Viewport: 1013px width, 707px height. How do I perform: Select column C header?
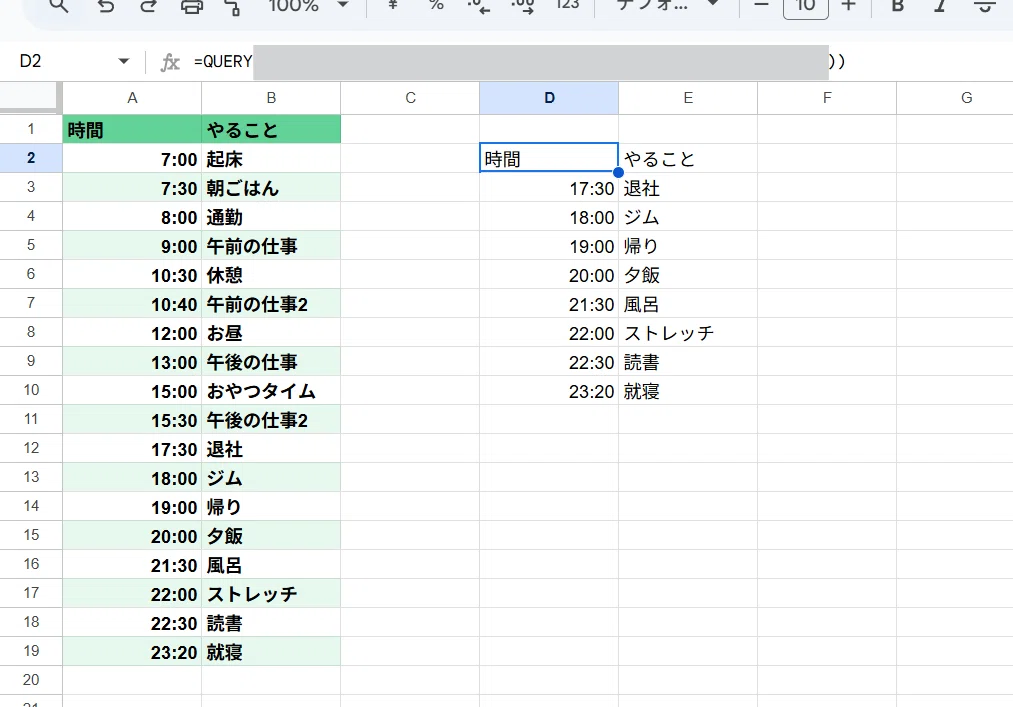tap(410, 98)
